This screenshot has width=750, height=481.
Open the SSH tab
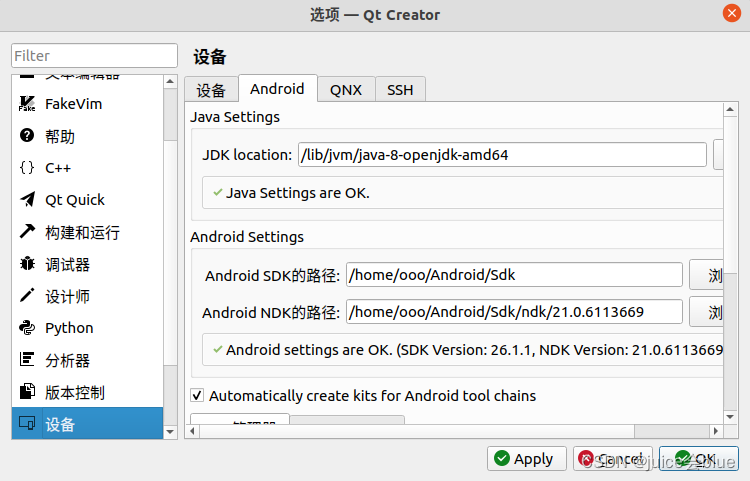point(400,89)
